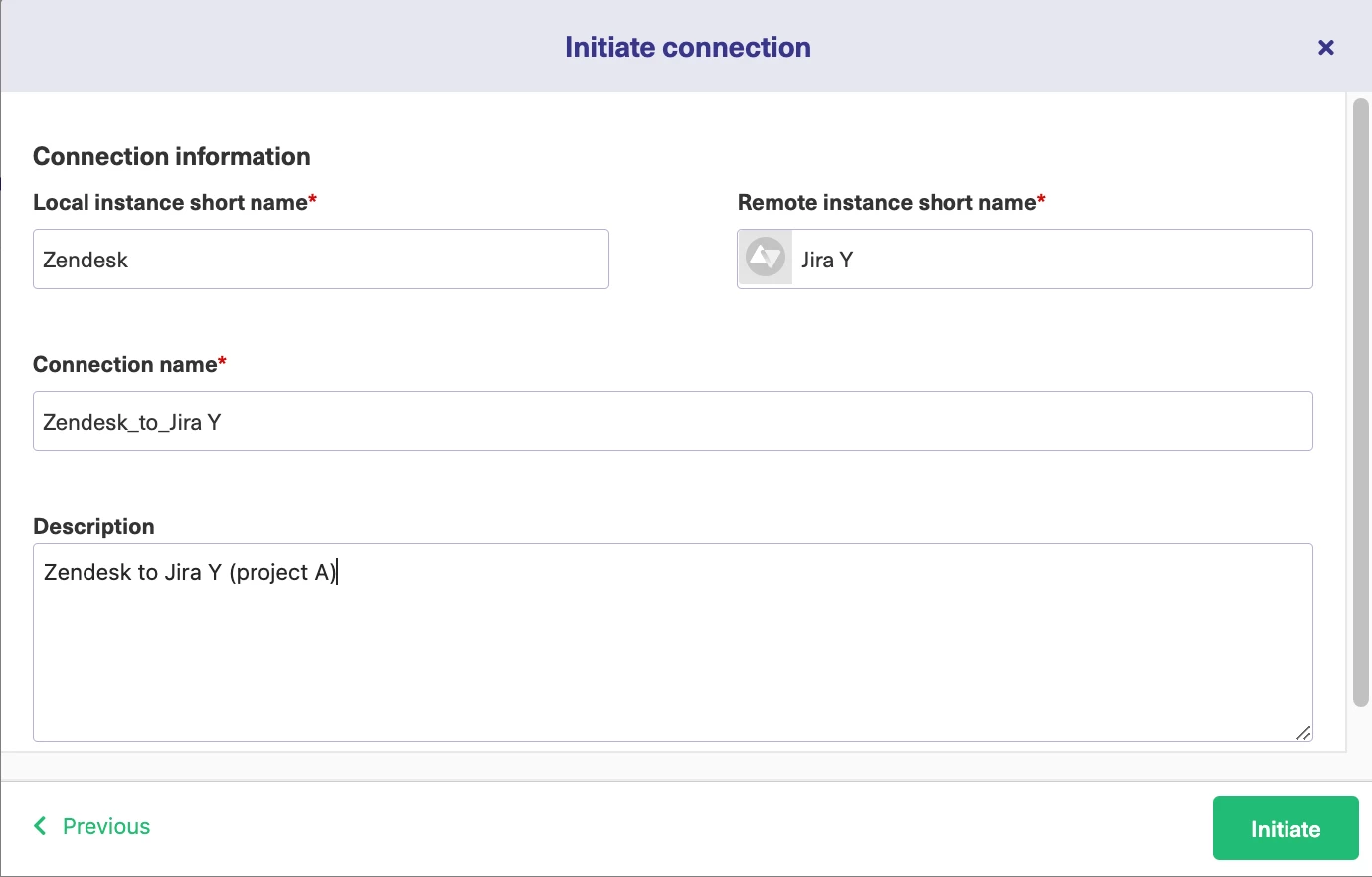Click the green Initiate button

[1286, 828]
